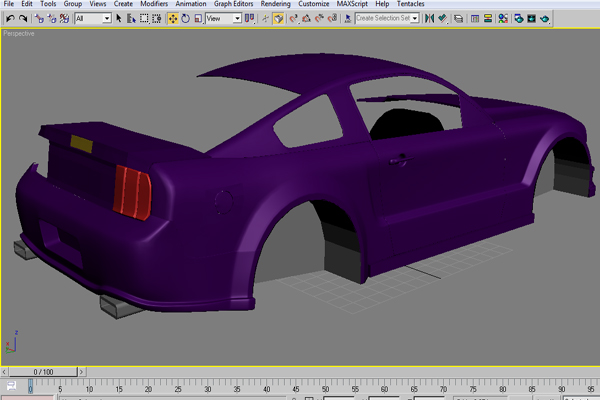Open the Rendered Frame Window icon
This screenshot has width=600, height=400.
click(532, 18)
